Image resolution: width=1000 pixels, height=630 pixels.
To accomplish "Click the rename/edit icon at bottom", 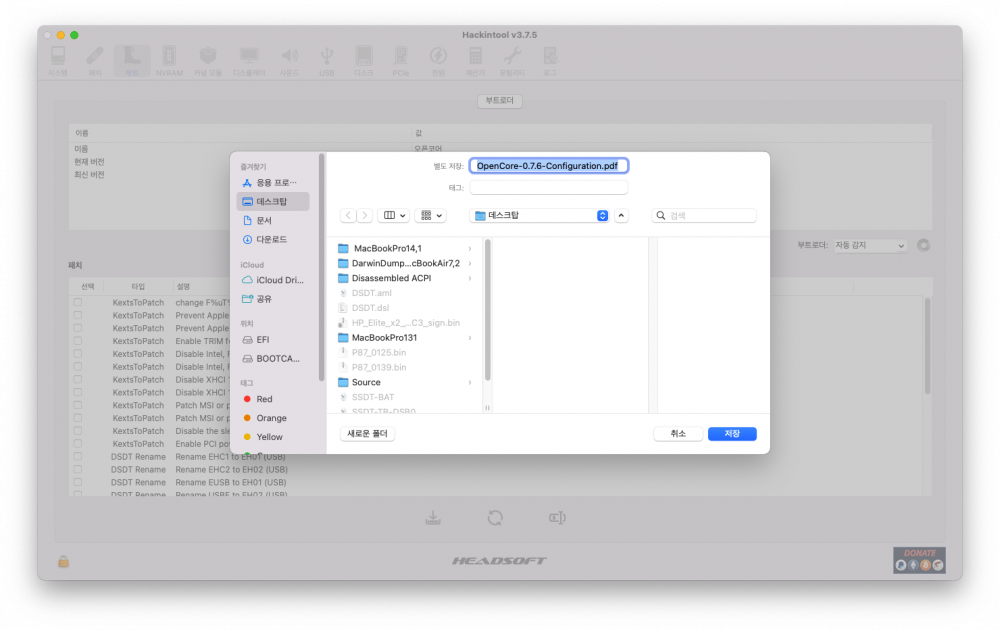I will point(557,517).
